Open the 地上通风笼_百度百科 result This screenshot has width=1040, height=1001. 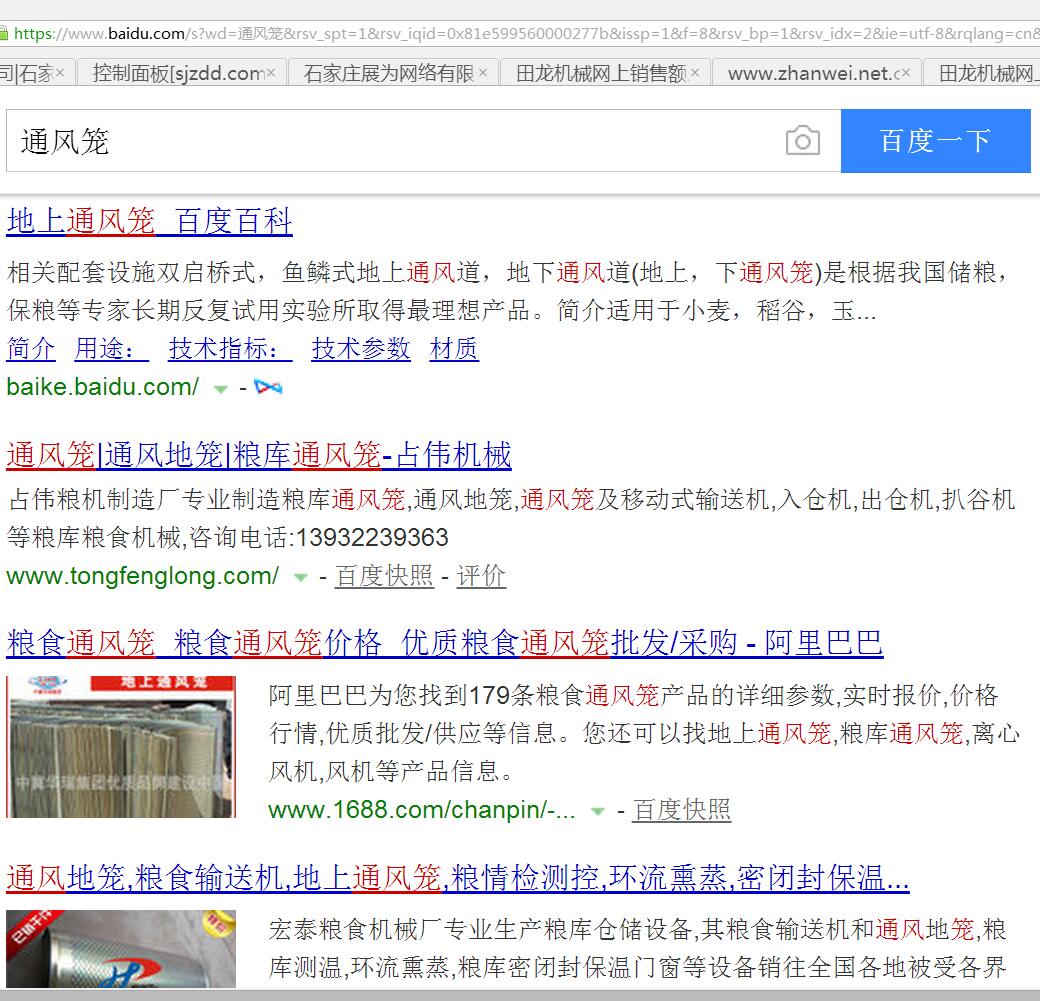tap(149, 221)
